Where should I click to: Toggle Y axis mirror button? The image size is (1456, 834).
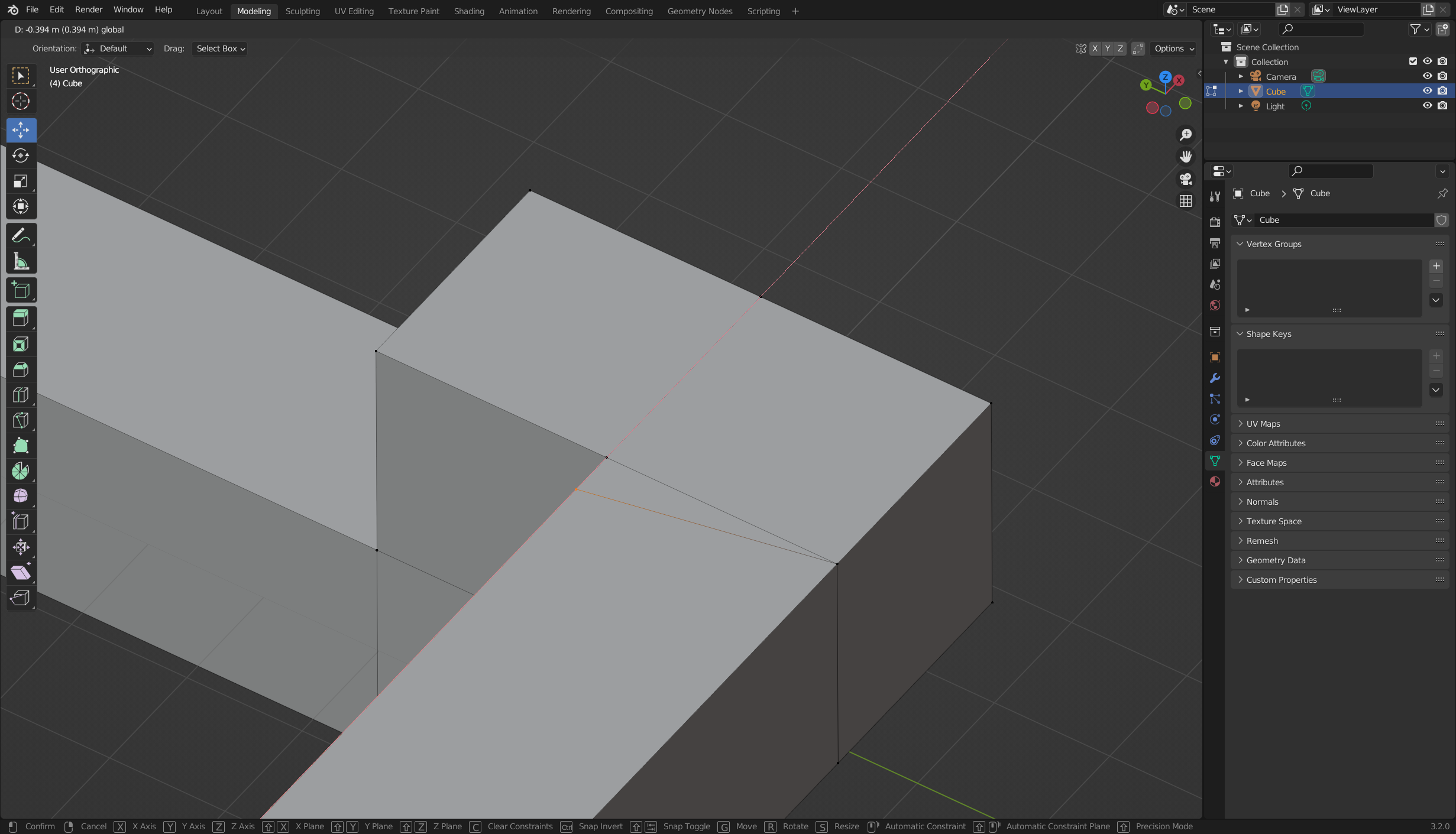tap(1108, 48)
